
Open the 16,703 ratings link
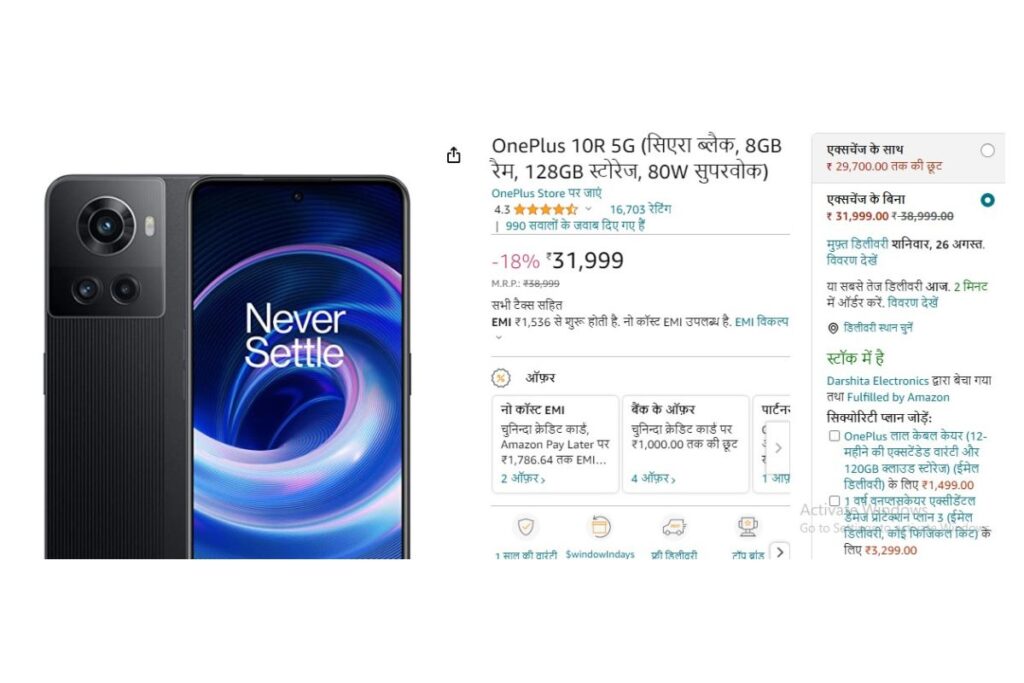[x=640, y=210]
